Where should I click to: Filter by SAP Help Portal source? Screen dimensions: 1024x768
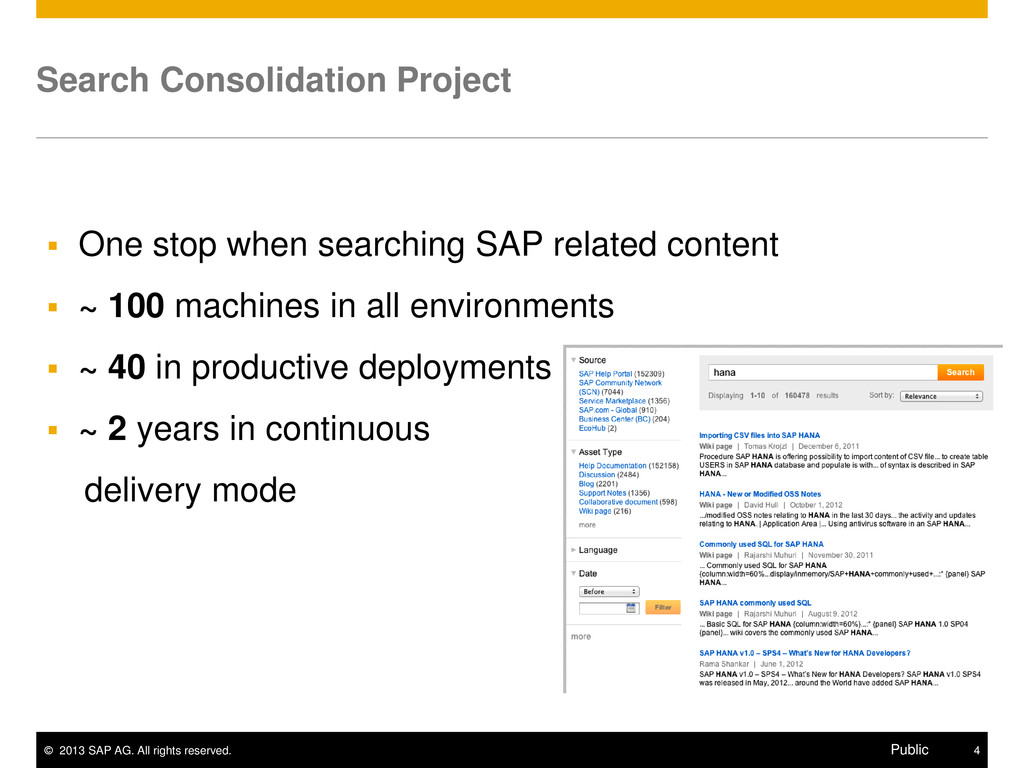605,374
